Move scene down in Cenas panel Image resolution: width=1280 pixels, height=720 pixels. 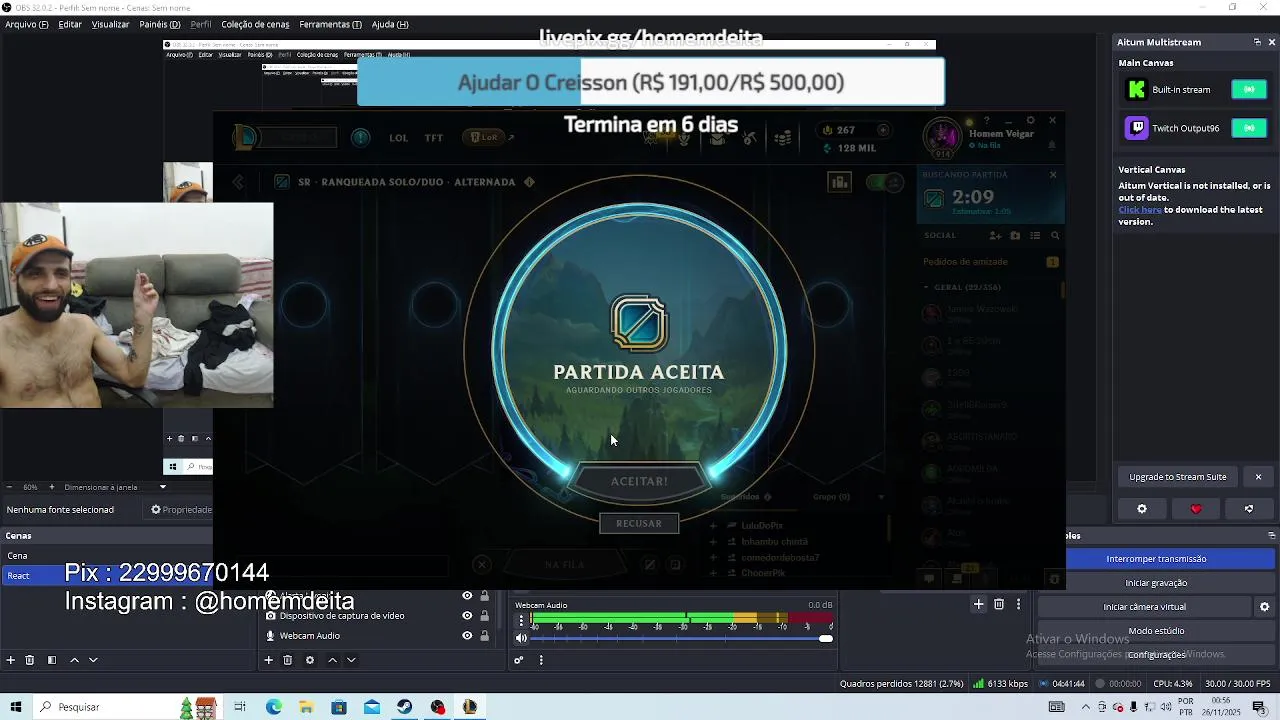pyautogui.click(x=93, y=660)
